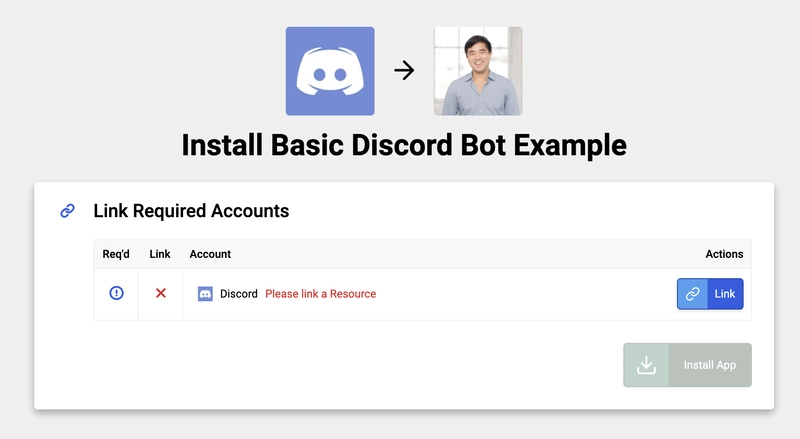800x439 pixels.
Task: Click the 'Install Basic Discord Bot Example' title
Action: coord(404,145)
